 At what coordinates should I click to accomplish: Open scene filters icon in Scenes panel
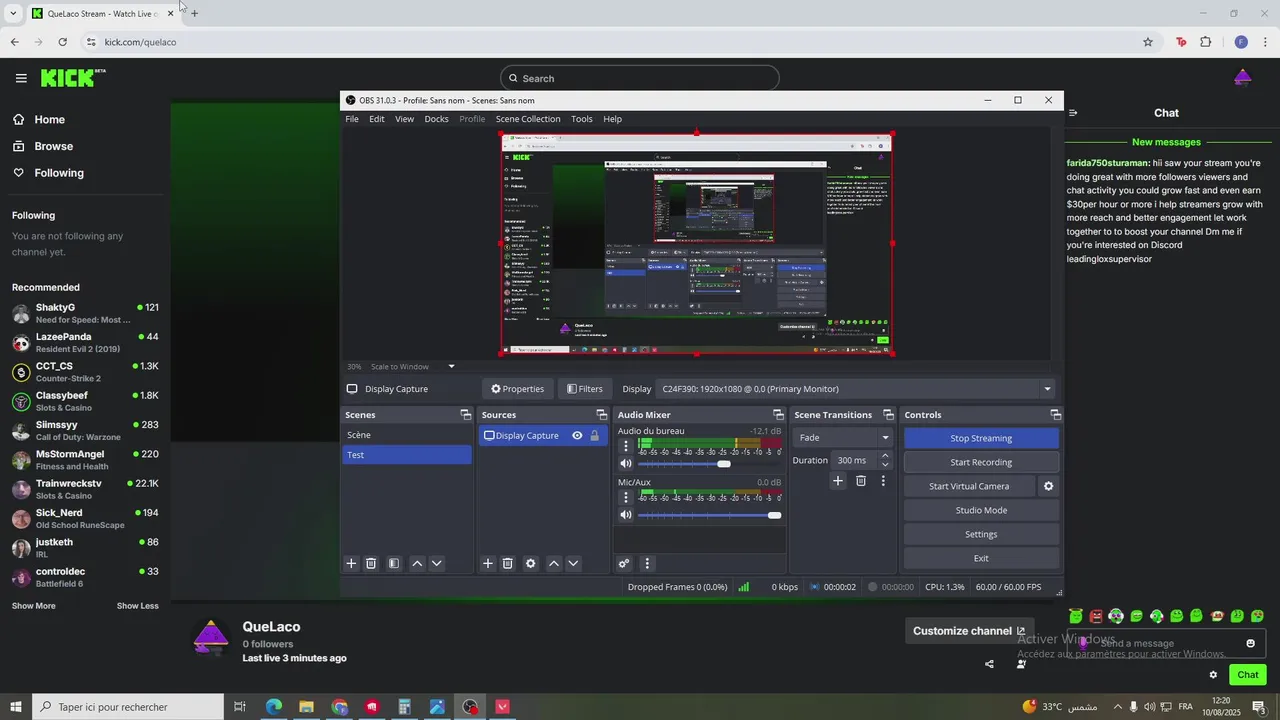pos(394,563)
